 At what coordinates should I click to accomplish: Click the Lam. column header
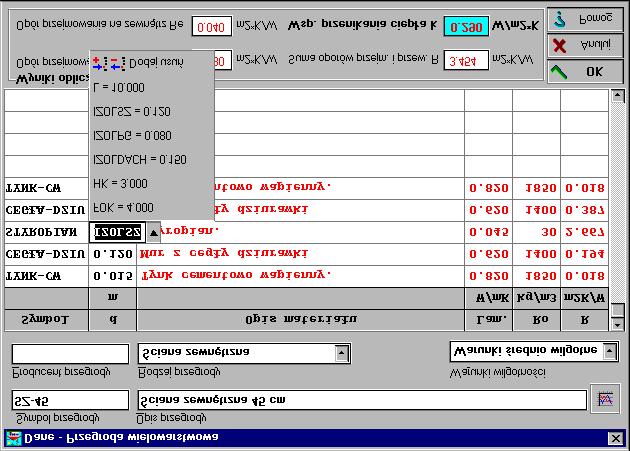pyautogui.click(x=489, y=320)
